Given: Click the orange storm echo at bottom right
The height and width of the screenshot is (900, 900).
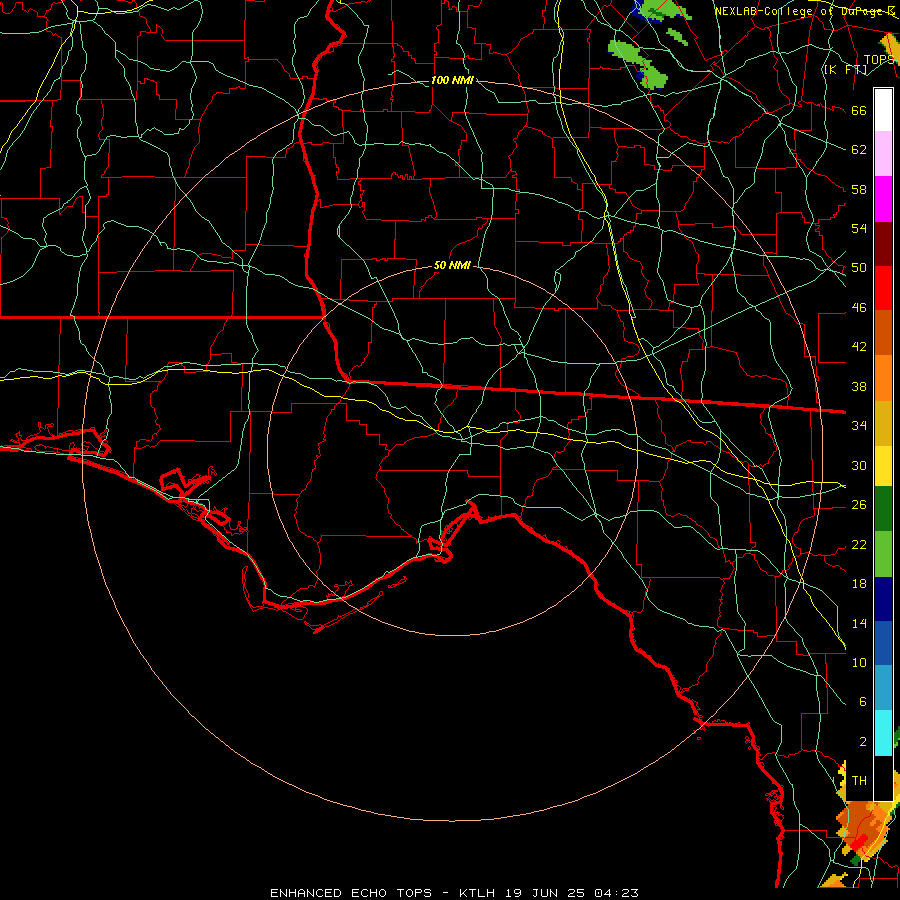Looking at the screenshot, I should (864, 827).
